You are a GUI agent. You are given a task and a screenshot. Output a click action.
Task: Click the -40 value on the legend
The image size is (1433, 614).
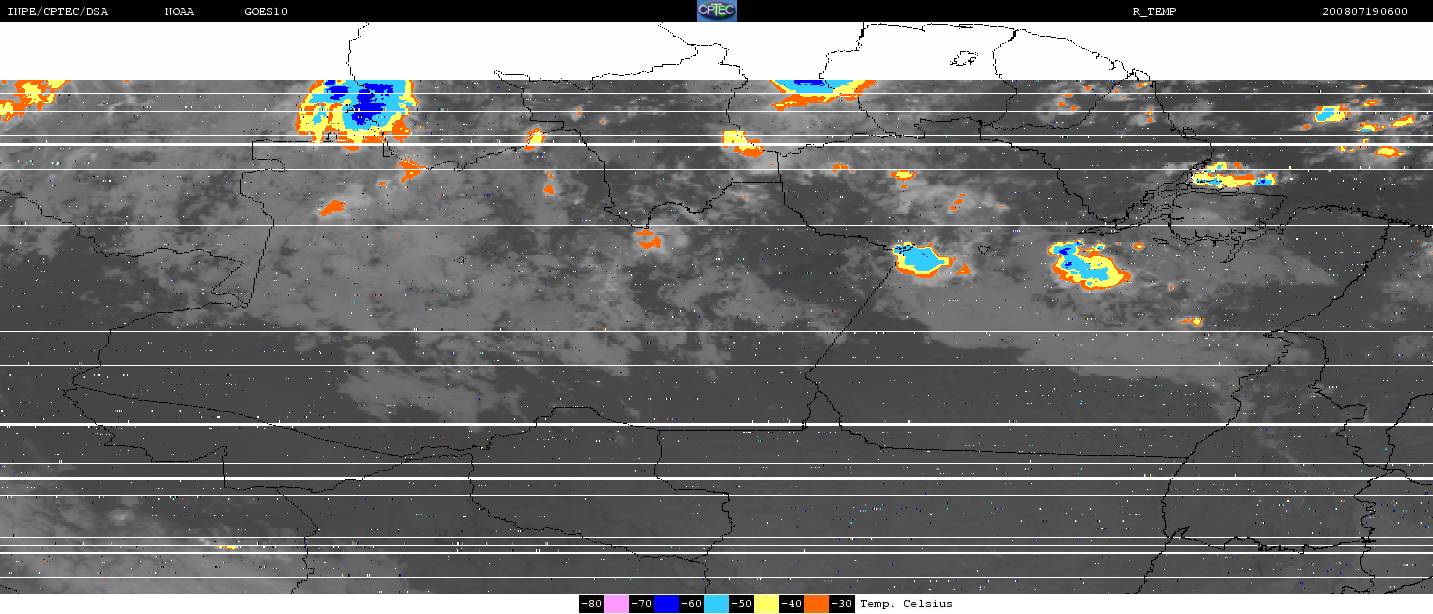click(x=791, y=604)
